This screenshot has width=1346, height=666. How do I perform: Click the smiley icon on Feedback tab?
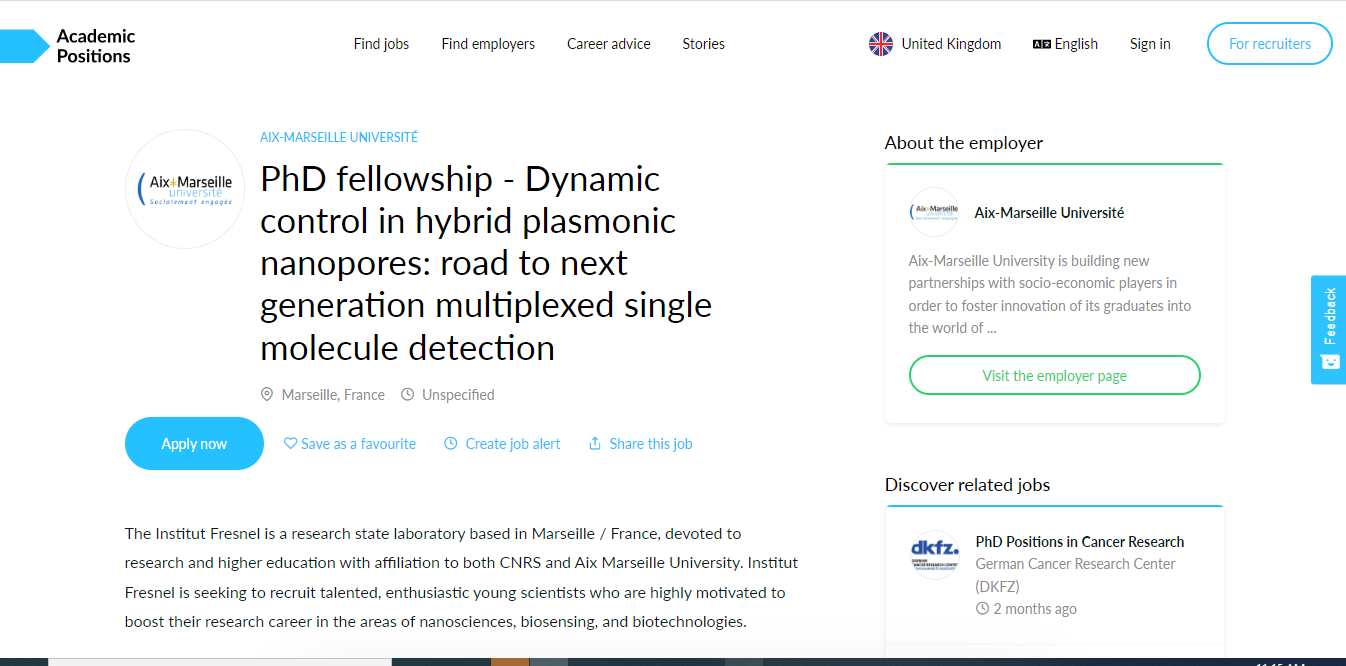1330,362
